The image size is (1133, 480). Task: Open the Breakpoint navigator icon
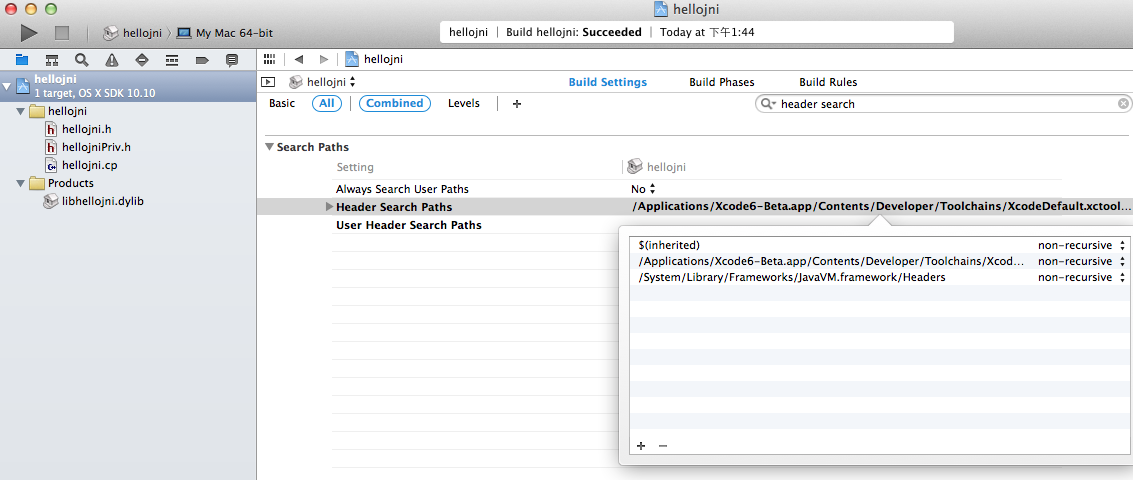point(201,60)
